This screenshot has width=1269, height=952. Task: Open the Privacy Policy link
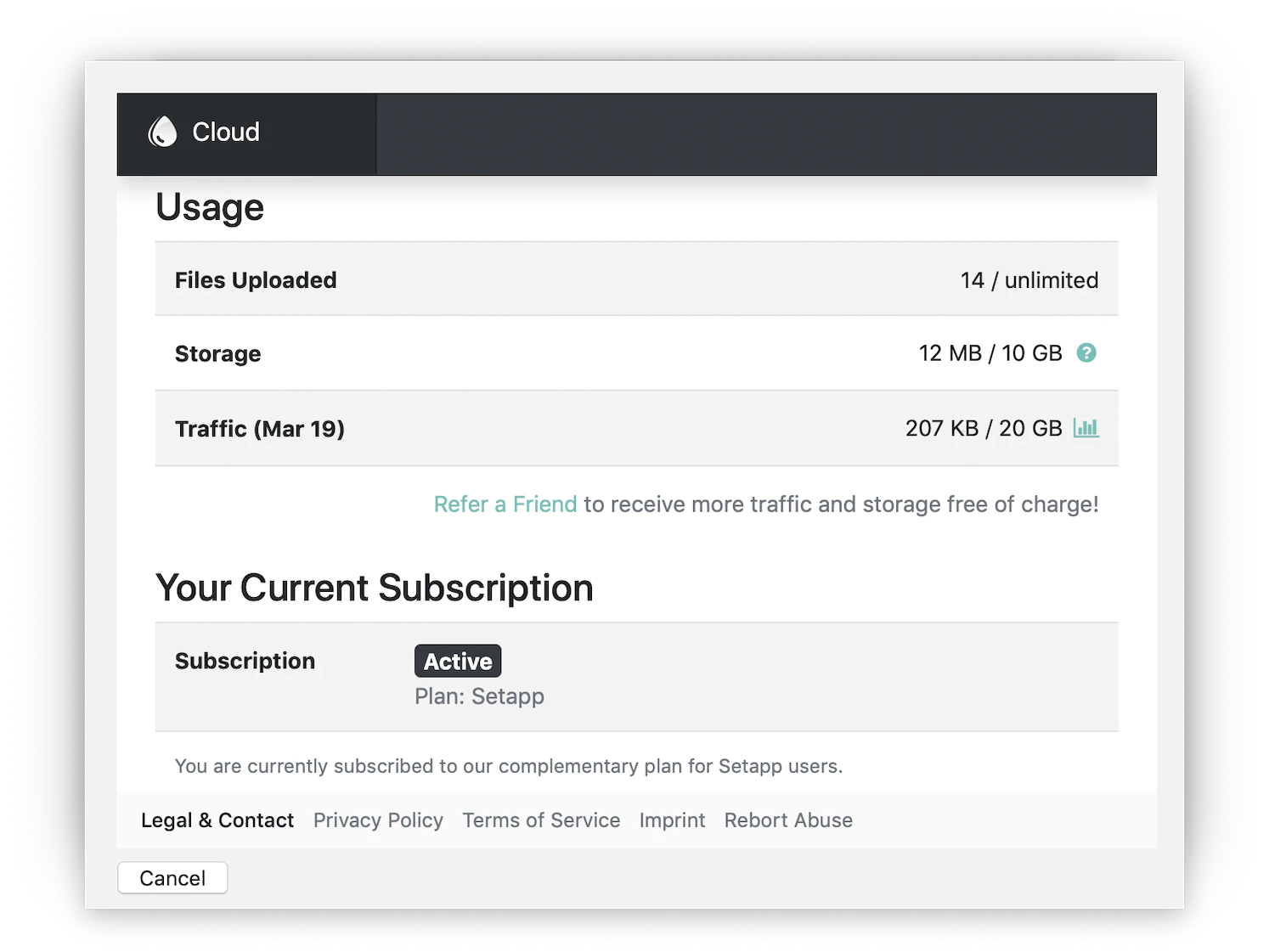[378, 820]
